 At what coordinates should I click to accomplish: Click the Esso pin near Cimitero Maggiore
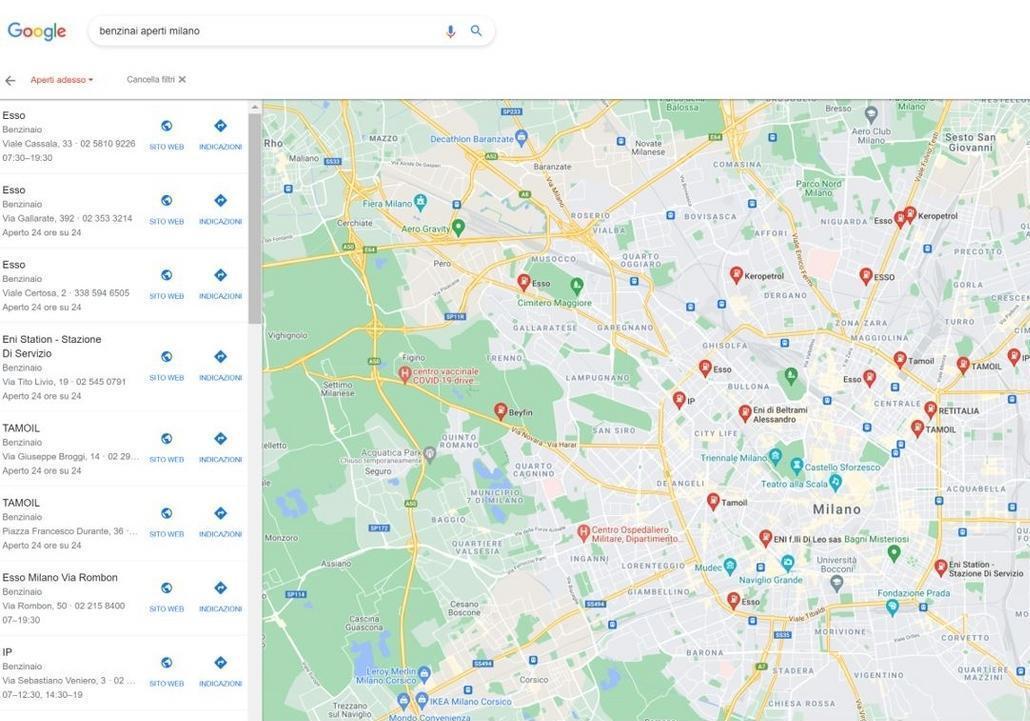click(524, 282)
